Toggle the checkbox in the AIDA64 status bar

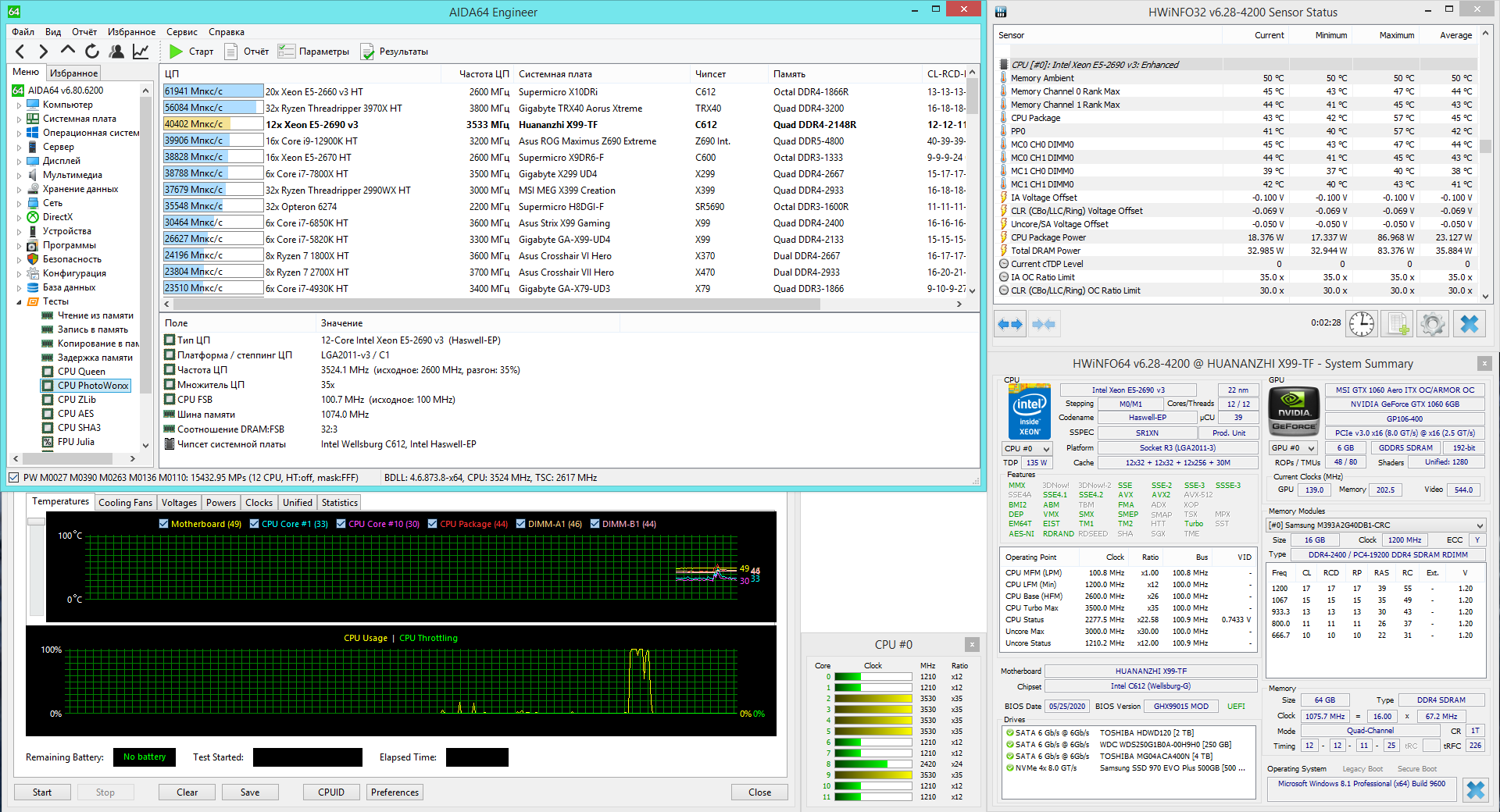click(13, 478)
